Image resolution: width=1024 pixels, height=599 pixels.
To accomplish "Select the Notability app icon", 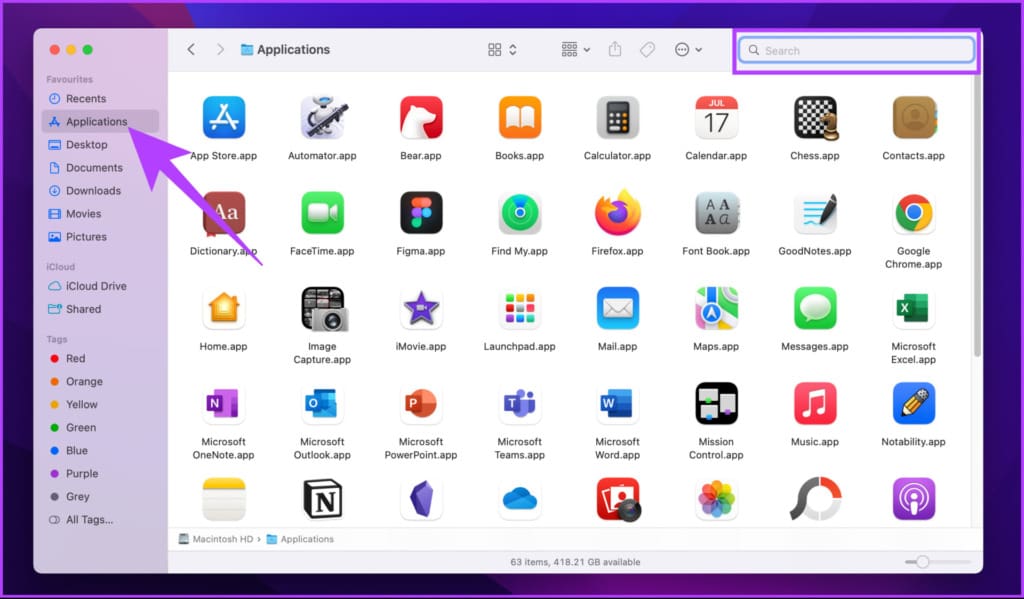I will [914, 404].
